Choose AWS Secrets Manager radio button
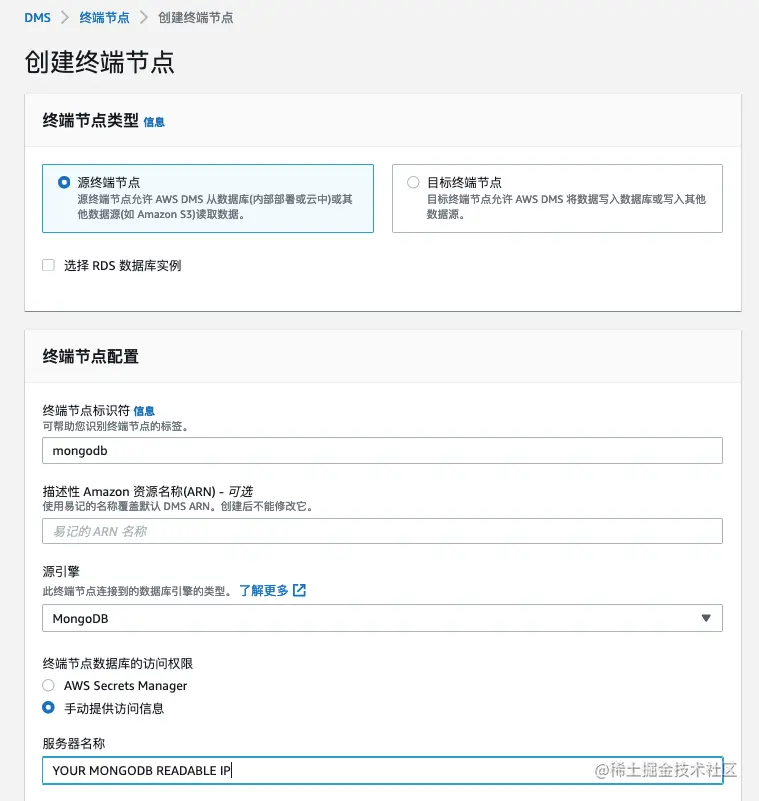 coord(49,685)
